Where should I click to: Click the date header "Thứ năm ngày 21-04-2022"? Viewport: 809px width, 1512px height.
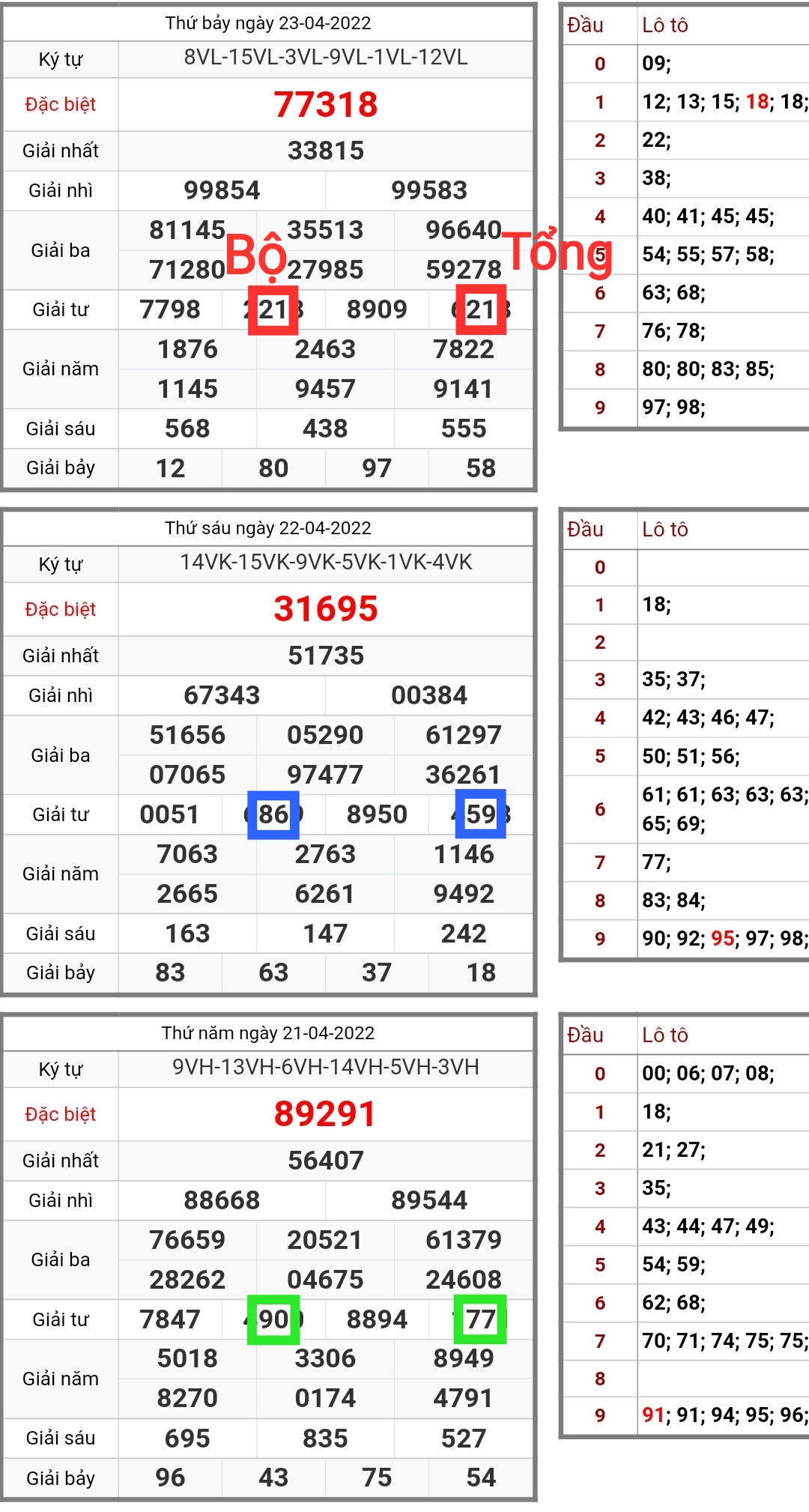pos(268,1033)
